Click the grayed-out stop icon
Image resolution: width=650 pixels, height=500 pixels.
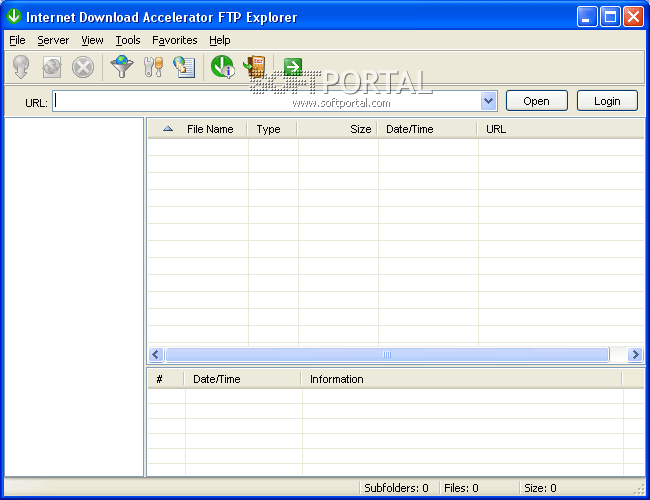tap(83, 67)
